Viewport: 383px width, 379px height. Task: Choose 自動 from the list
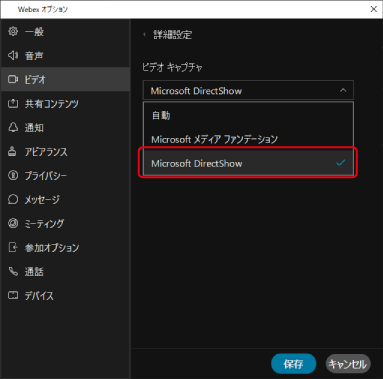tap(248, 115)
